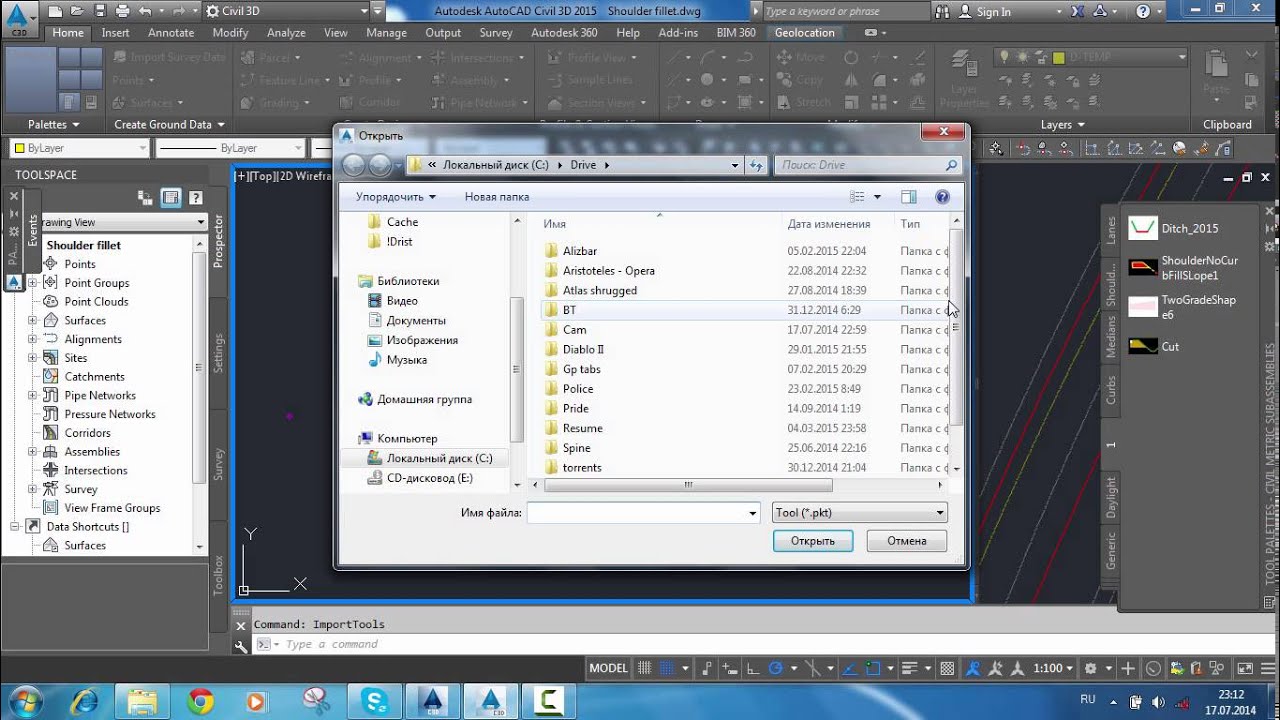The height and width of the screenshot is (720, 1280).
Task: Open Google Chrome from the taskbar
Action: click(x=200, y=701)
